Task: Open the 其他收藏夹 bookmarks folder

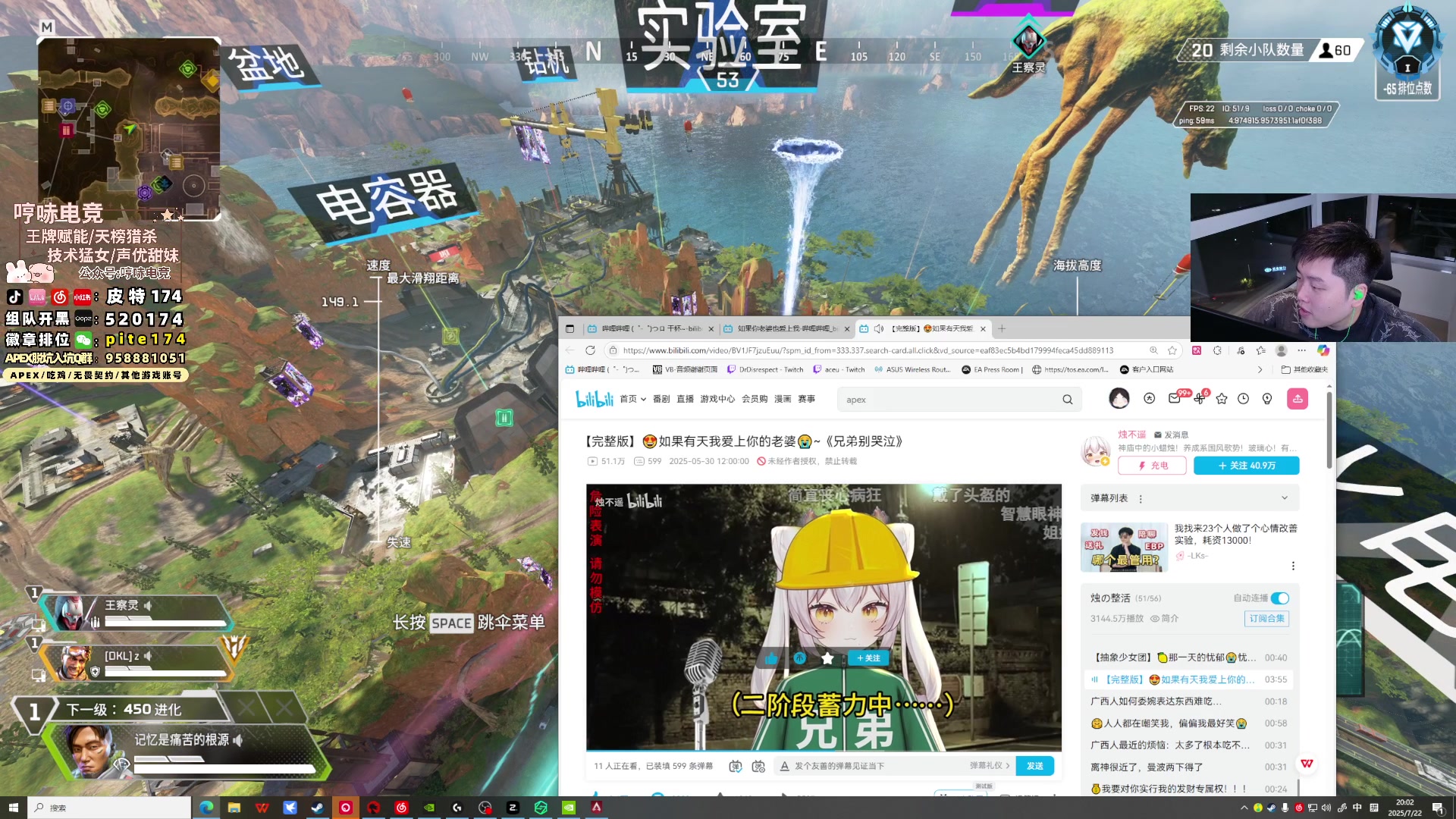Action: click(1305, 370)
